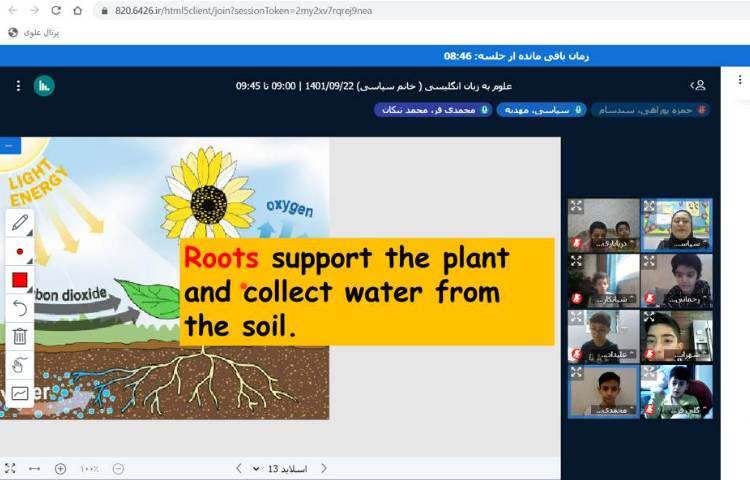Reset zoom using the percentage label

tap(89, 468)
